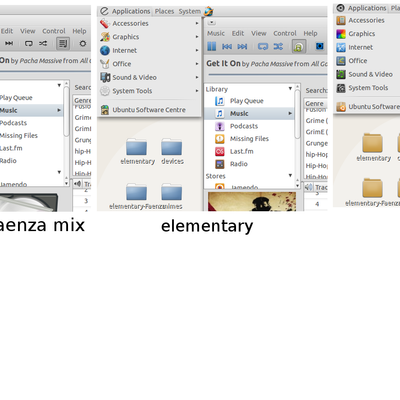Screen dimensions: 400x400
Task: Open the System menu in the elementary top bar
Action: coord(189,11)
